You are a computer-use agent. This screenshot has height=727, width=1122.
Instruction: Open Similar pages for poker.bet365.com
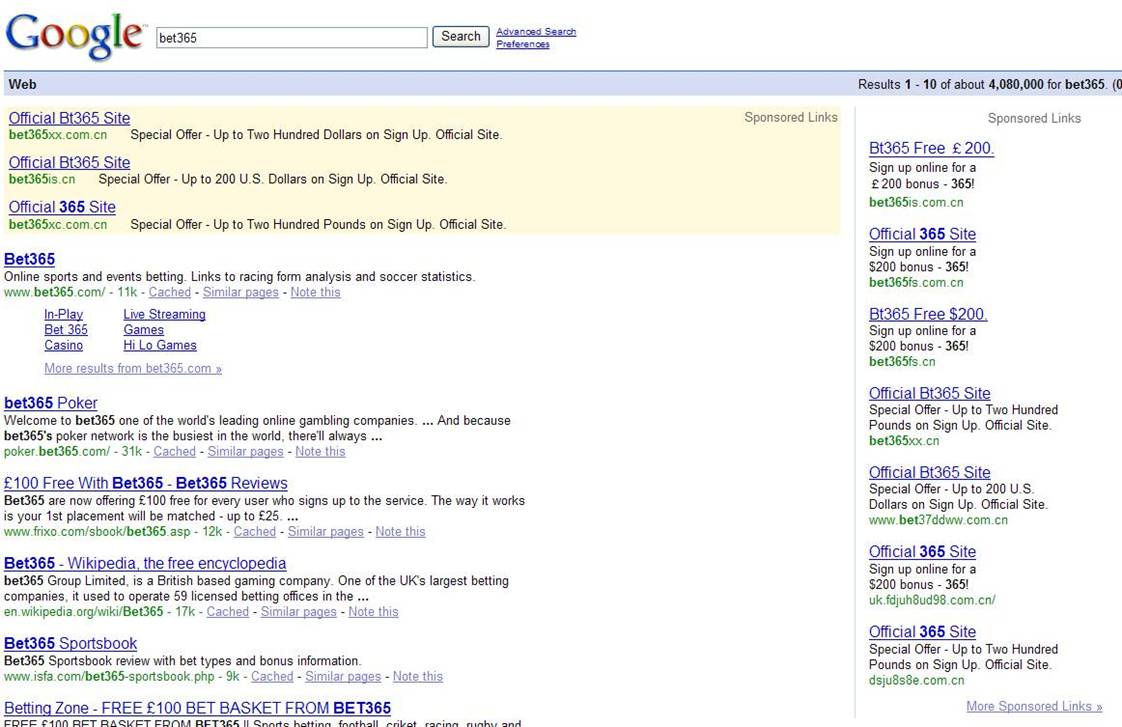[245, 452]
